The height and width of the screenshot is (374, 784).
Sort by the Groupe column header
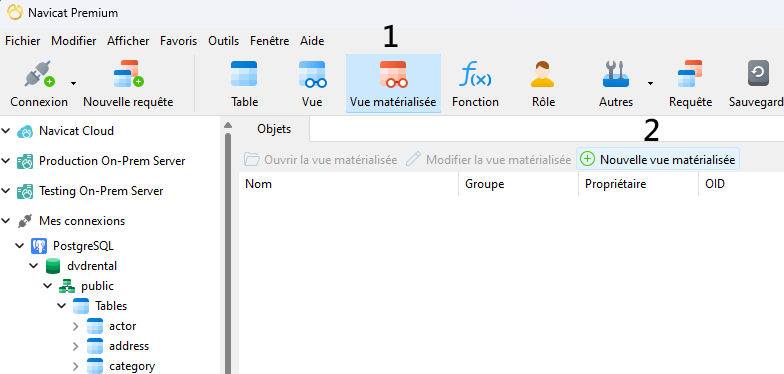coord(518,184)
